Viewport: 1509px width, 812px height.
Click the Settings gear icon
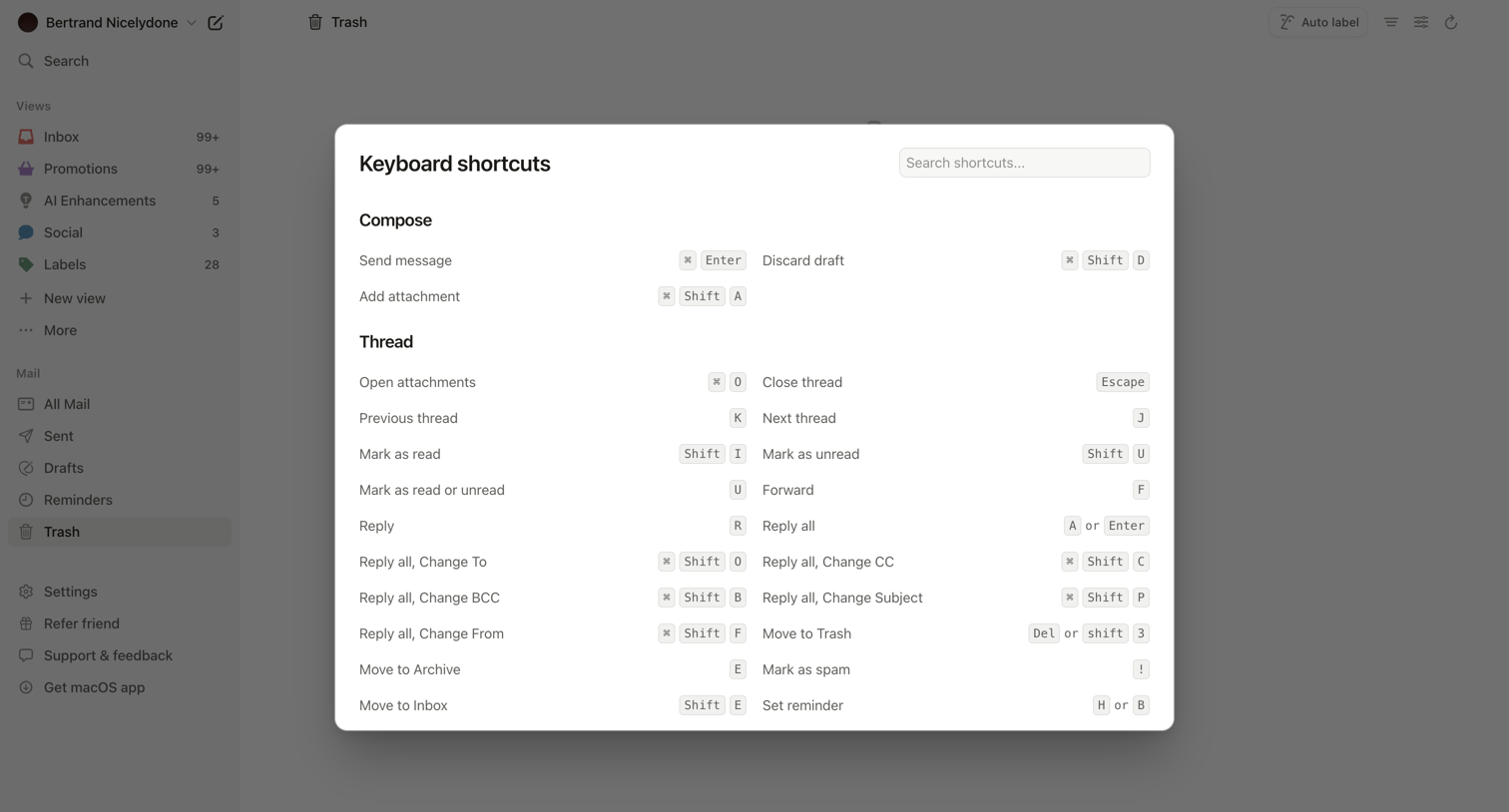click(x=26, y=592)
